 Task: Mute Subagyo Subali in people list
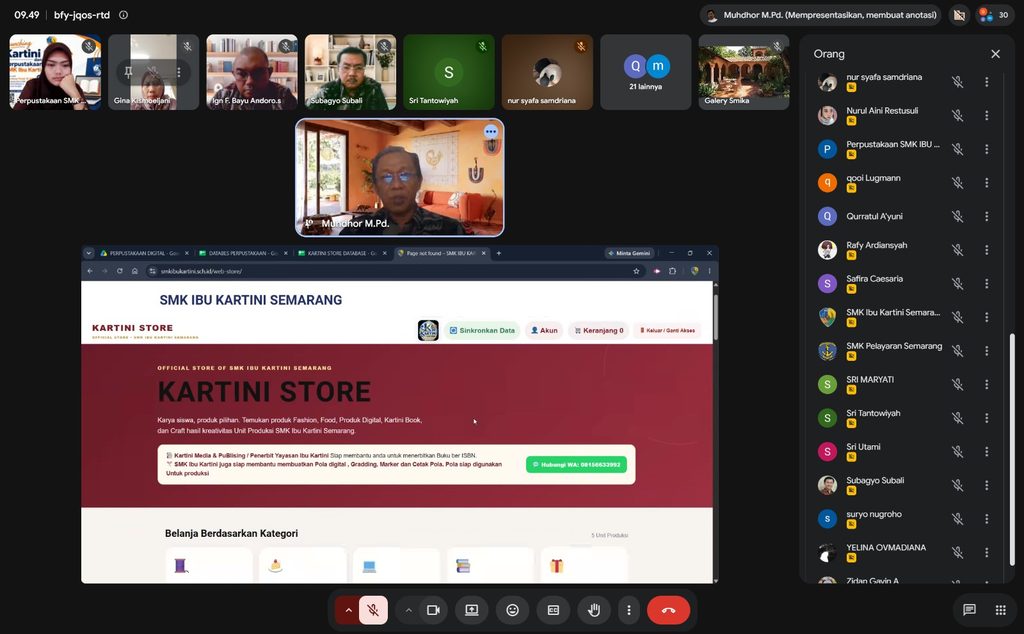click(957, 485)
